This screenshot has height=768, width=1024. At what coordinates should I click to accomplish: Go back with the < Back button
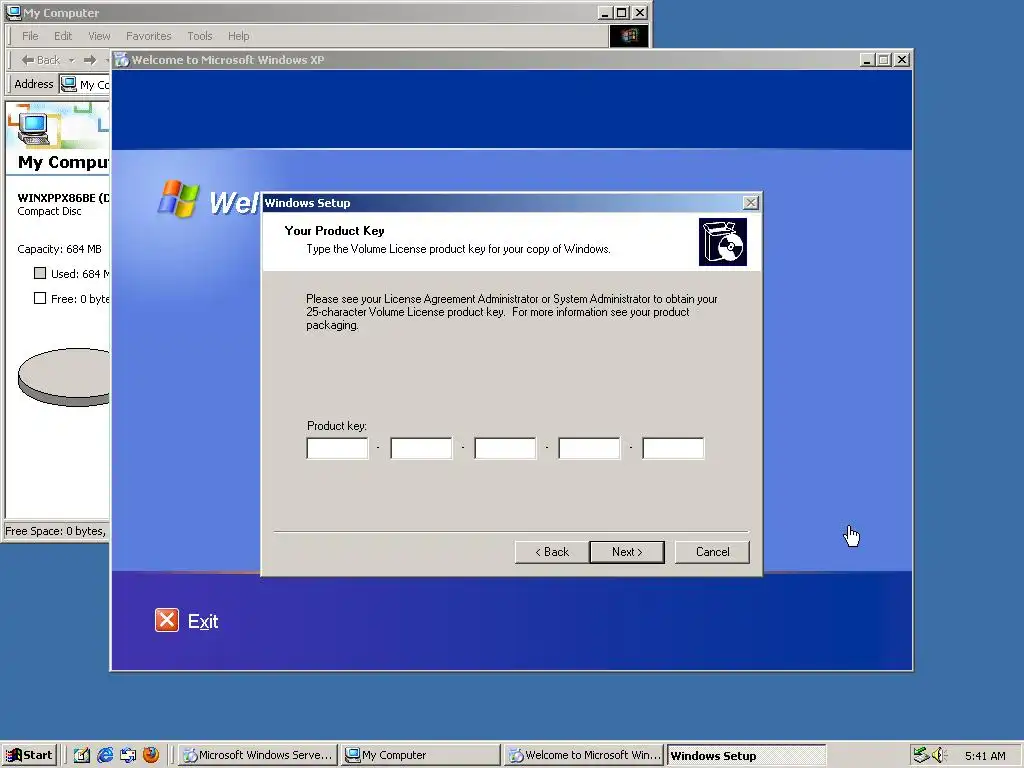552,552
